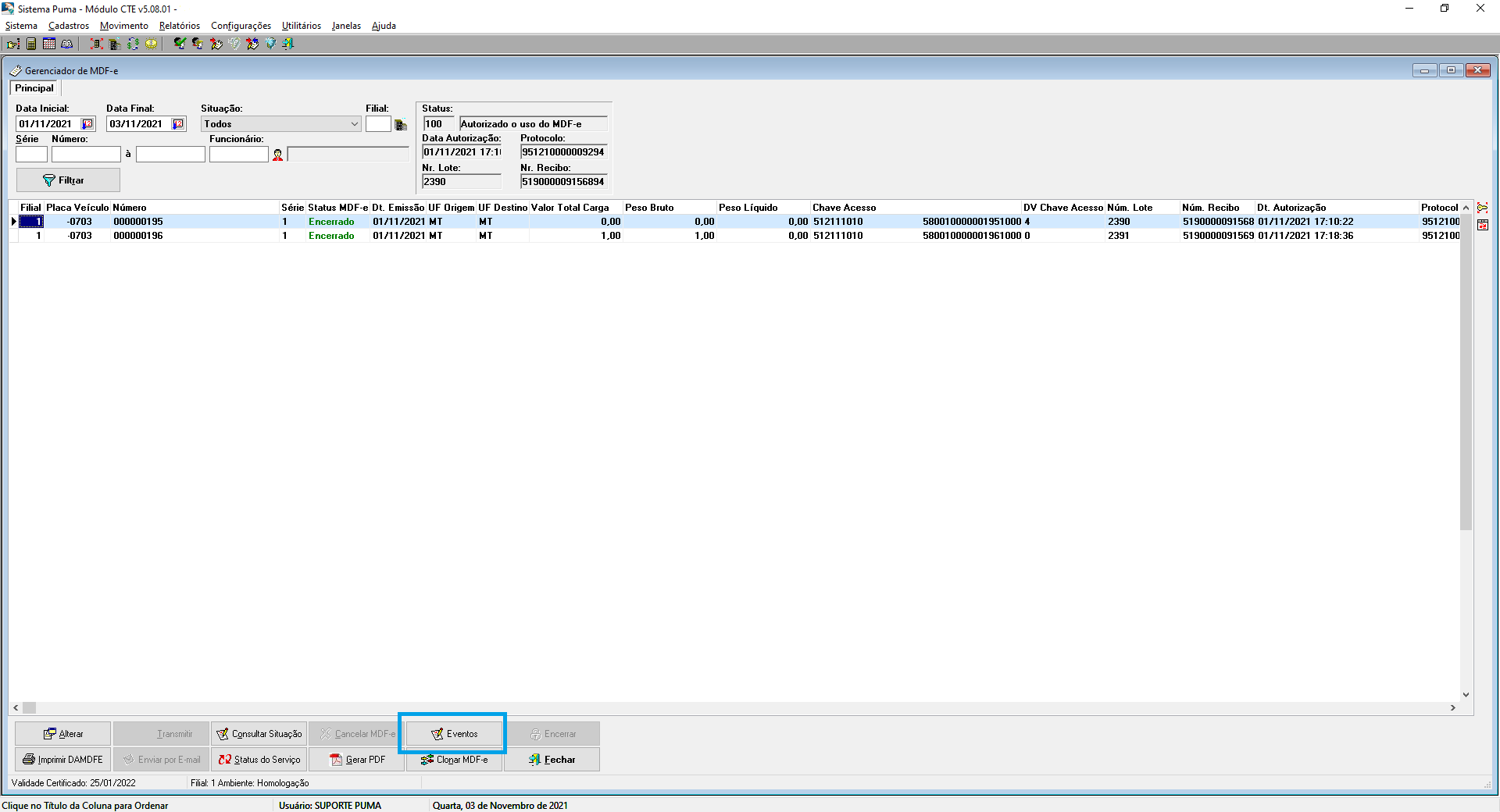
Task: Click the gold coin toolbar icon
Action: 152,44
